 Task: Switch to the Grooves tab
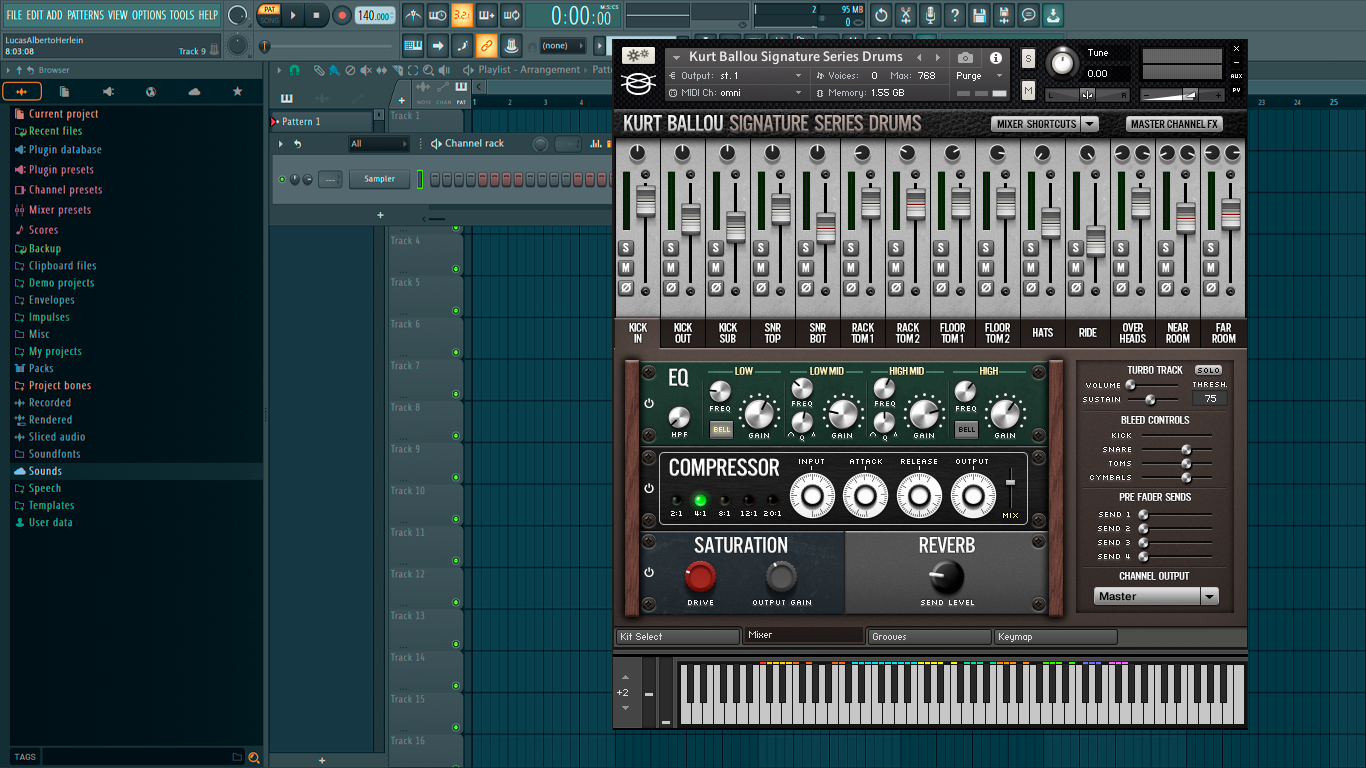click(x=929, y=636)
